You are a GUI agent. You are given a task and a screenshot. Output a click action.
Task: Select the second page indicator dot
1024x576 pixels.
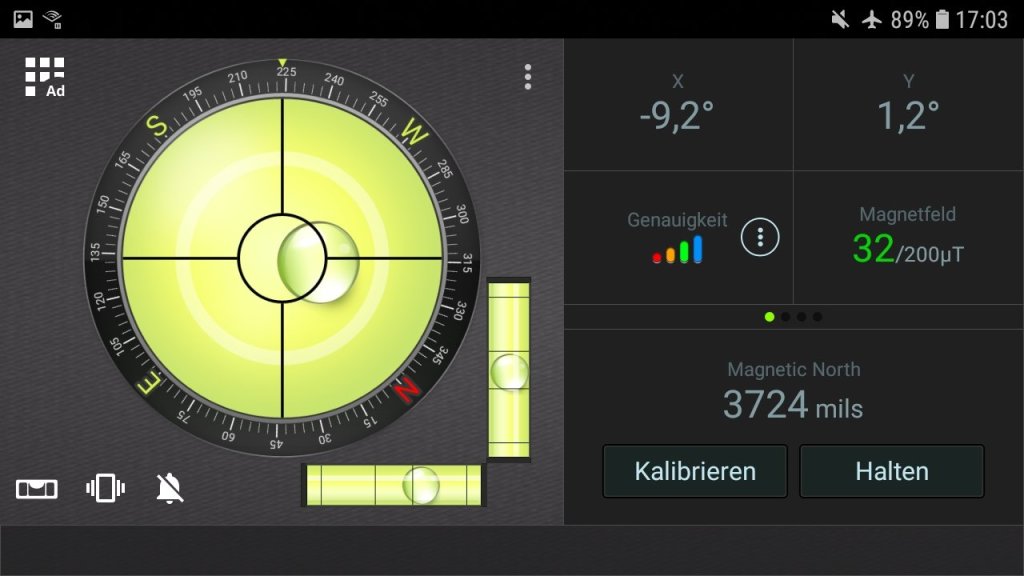click(x=785, y=317)
